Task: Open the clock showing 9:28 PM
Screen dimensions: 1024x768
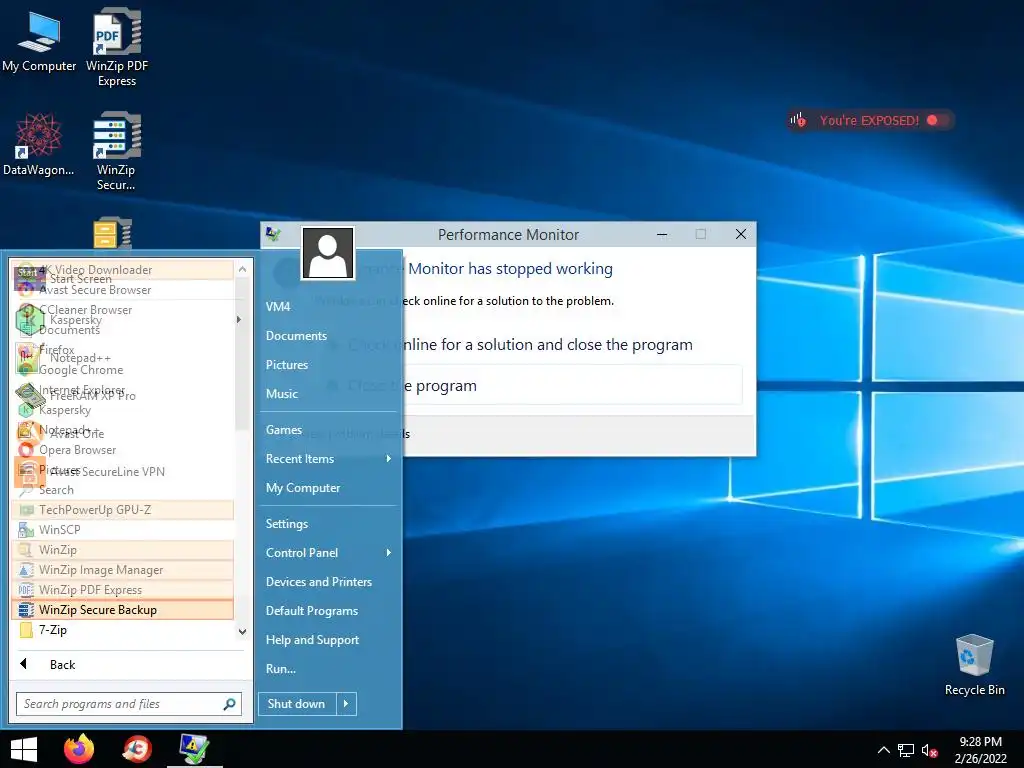Action: coord(980,750)
